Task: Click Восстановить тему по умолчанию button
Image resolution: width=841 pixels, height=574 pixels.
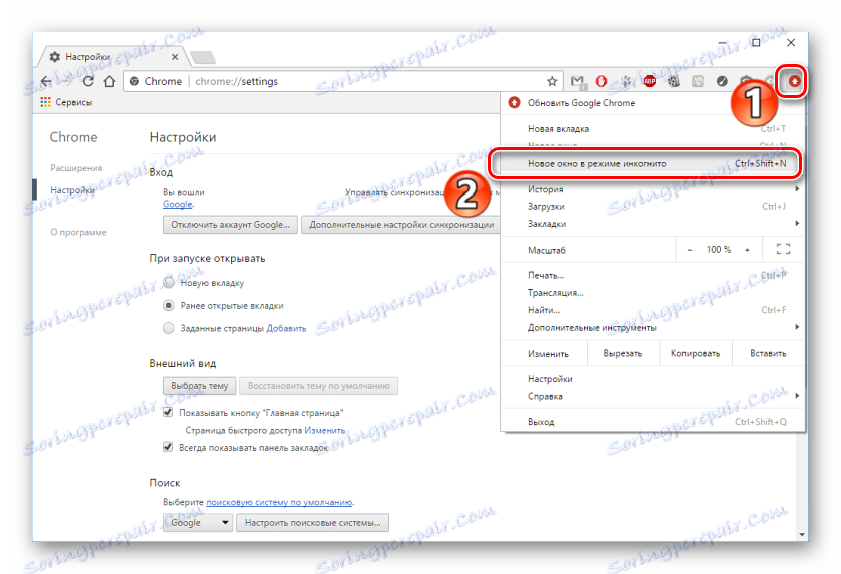Action: (x=319, y=386)
